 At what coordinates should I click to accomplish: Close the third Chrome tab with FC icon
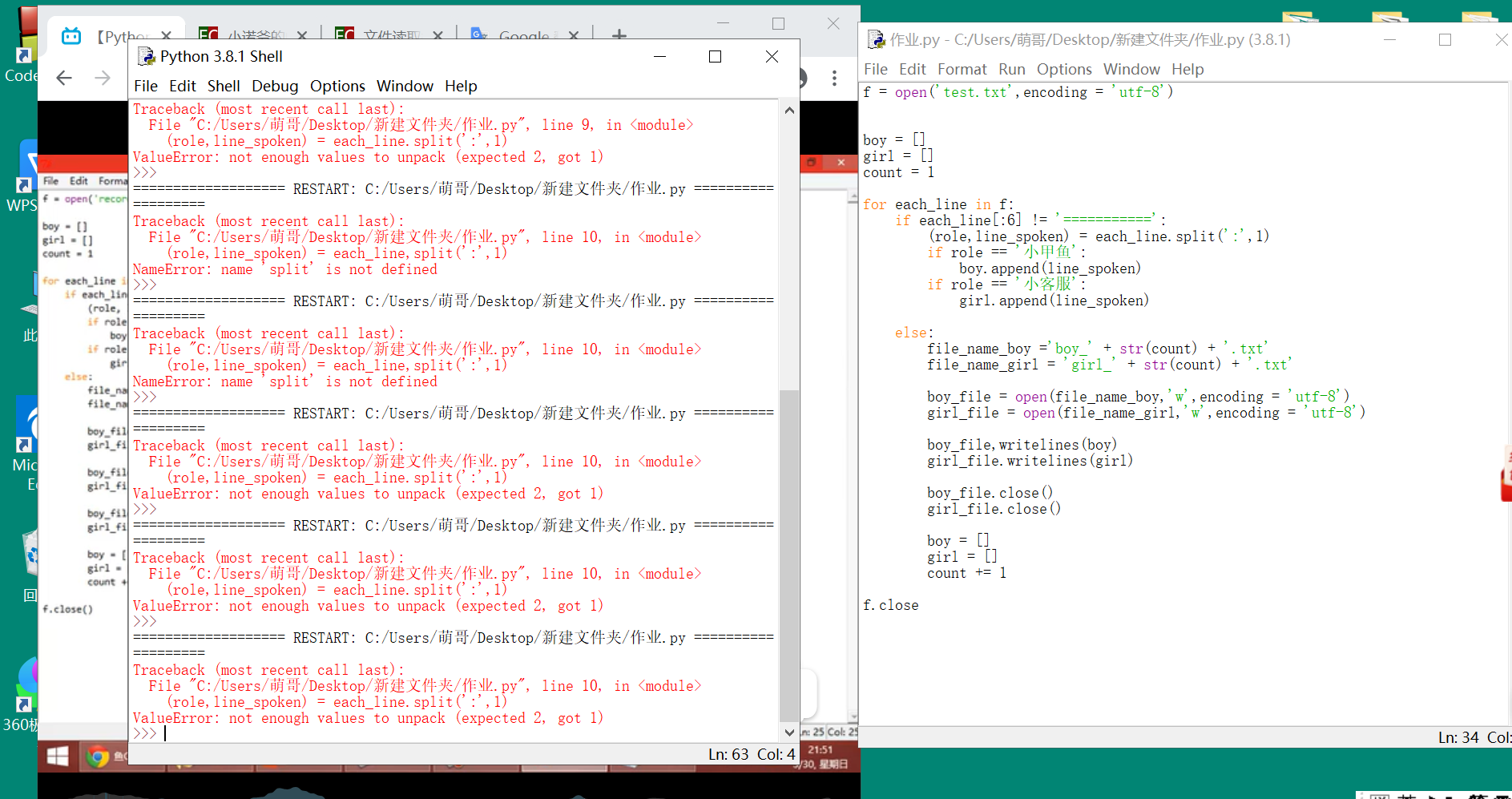coord(437,35)
